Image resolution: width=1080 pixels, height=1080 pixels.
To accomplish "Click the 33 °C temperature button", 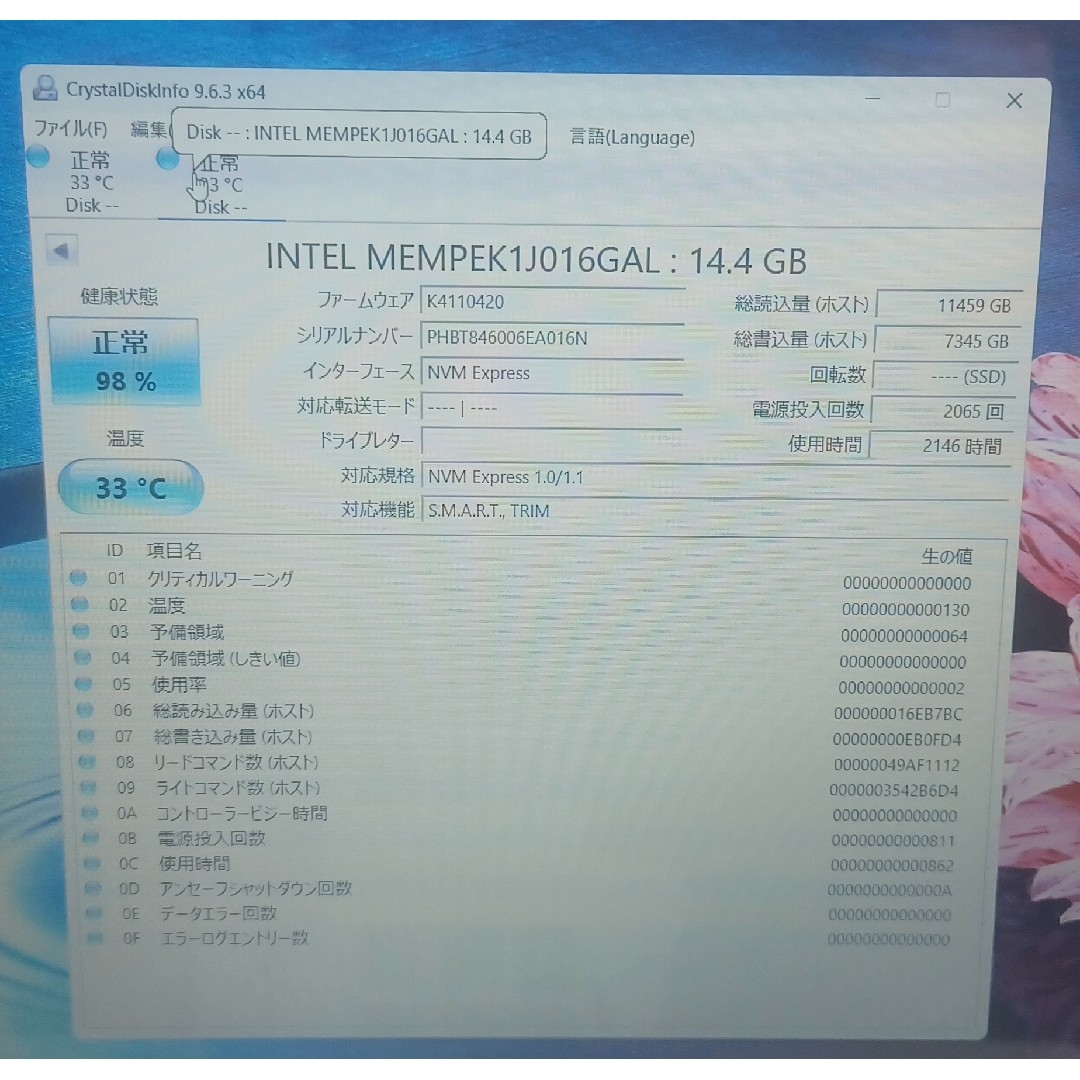I will pos(131,488).
